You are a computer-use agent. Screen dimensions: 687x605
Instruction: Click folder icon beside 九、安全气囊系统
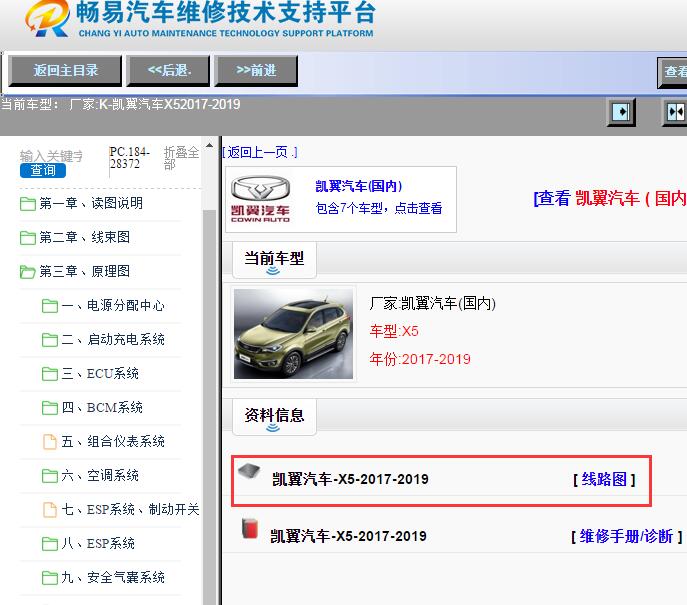[x=50, y=578]
